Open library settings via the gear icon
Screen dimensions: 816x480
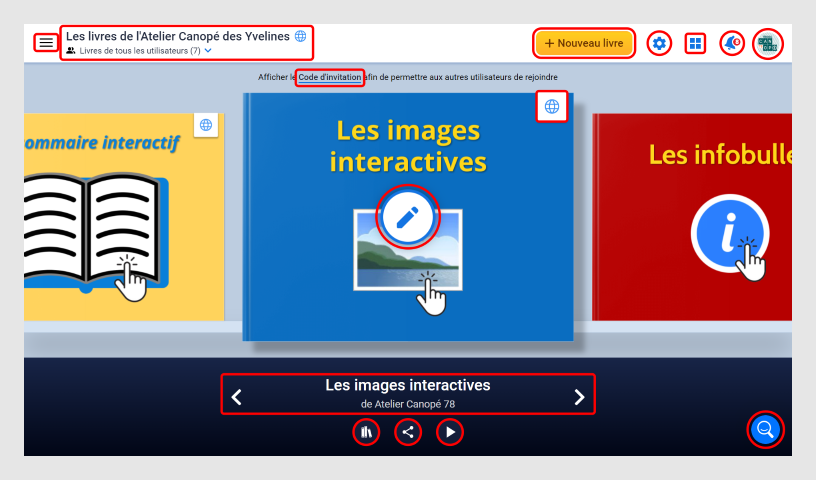point(658,43)
